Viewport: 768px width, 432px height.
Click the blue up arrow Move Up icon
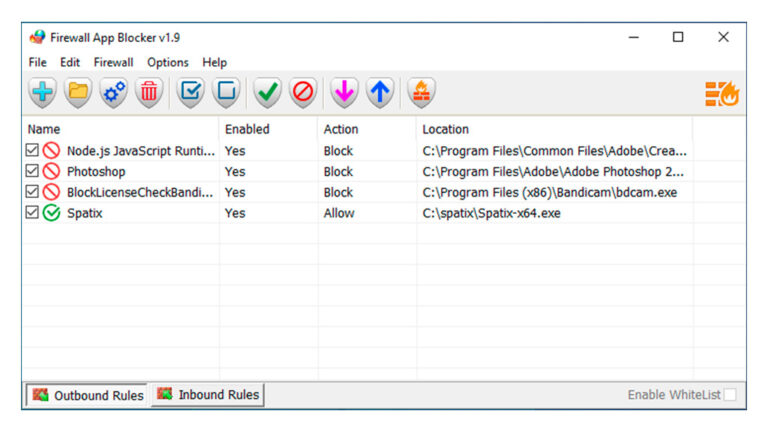(380, 92)
